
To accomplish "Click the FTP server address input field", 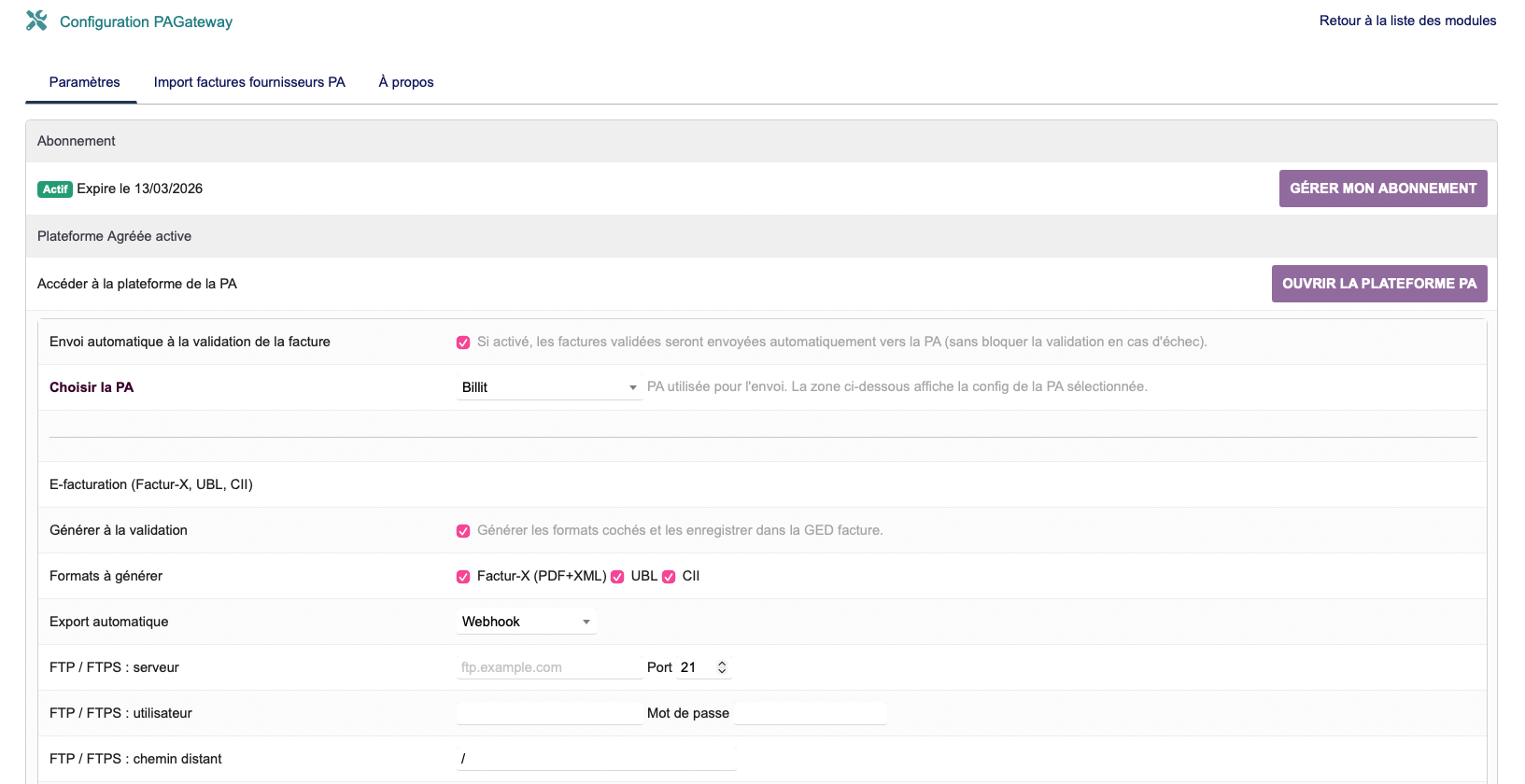I will tap(549, 667).
